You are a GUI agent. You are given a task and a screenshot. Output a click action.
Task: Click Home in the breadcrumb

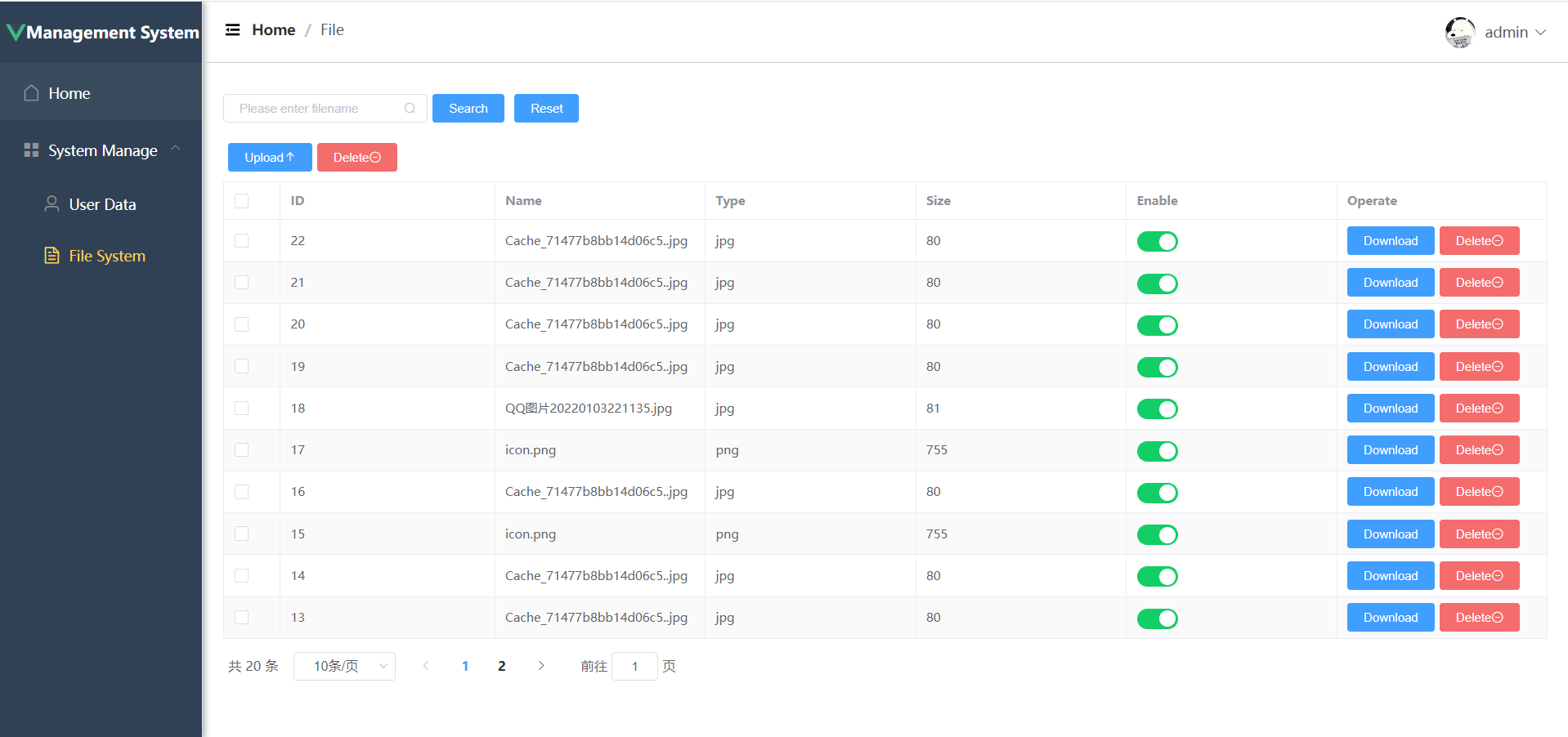point(273,30)
